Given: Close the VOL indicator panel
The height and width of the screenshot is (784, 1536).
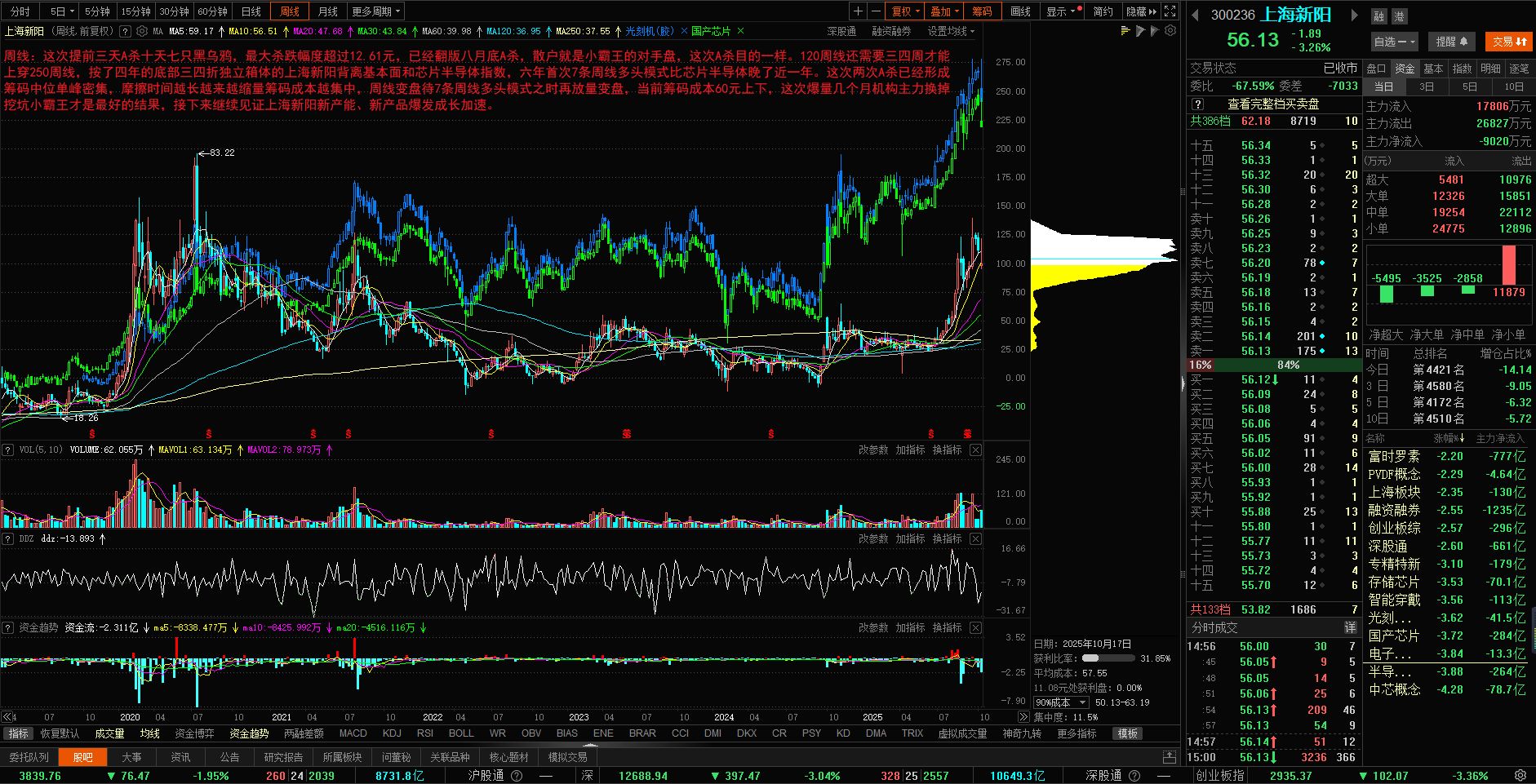Looking at the screenshot, I should pyautogui.click(x=975, y=450).
